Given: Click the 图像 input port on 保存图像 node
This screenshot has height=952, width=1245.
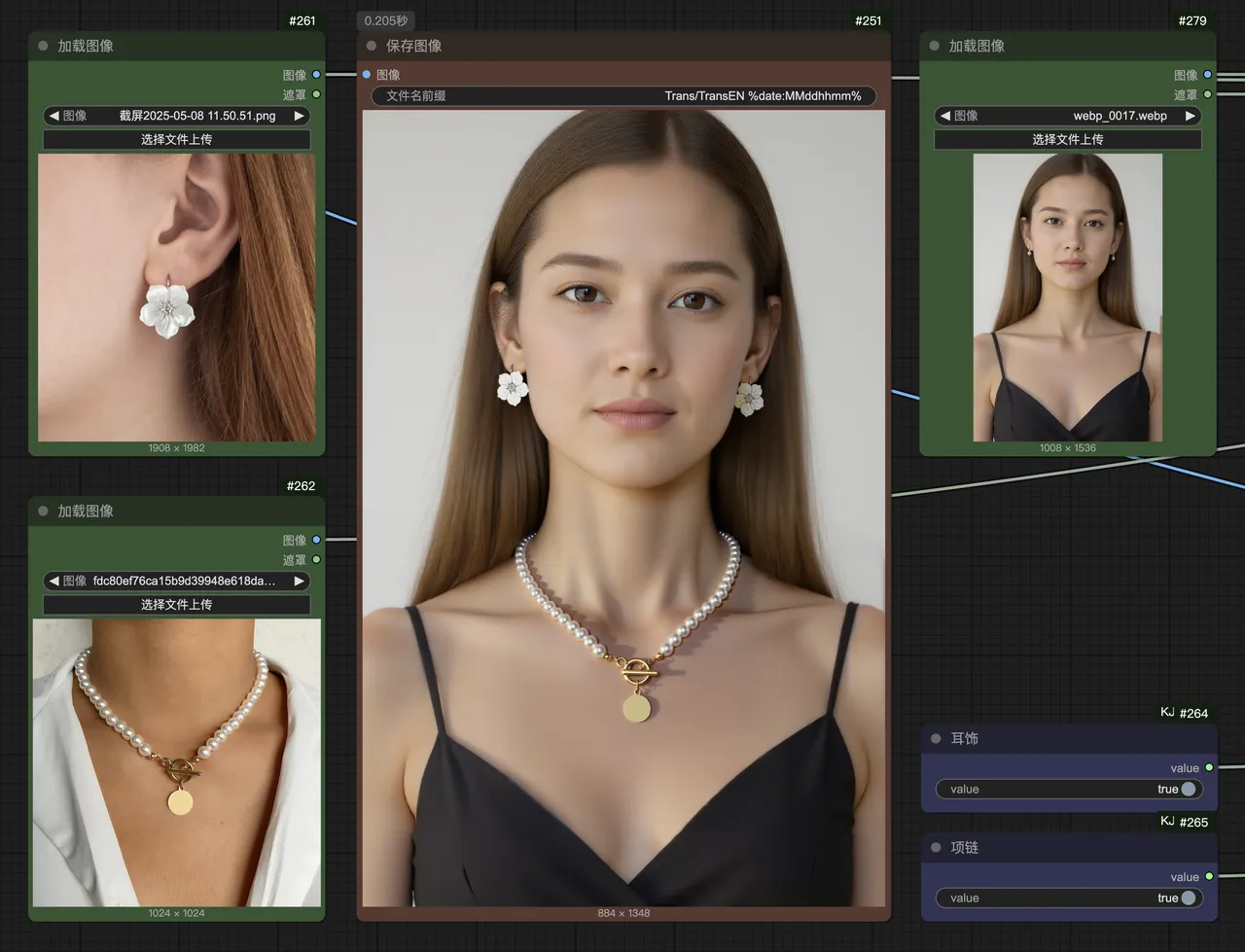Looking at the screenshot, I should [x=367, y=75].
